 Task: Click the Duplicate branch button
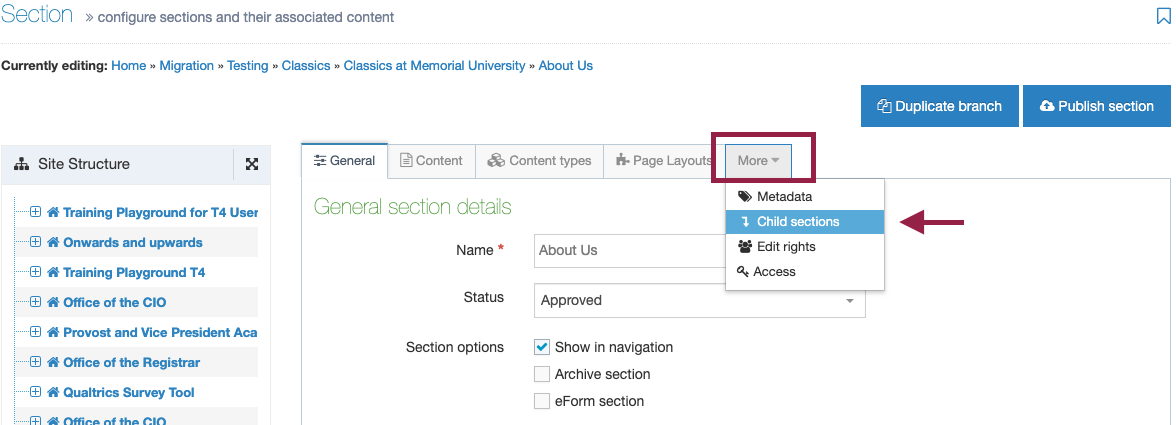(x=940, y=106)
